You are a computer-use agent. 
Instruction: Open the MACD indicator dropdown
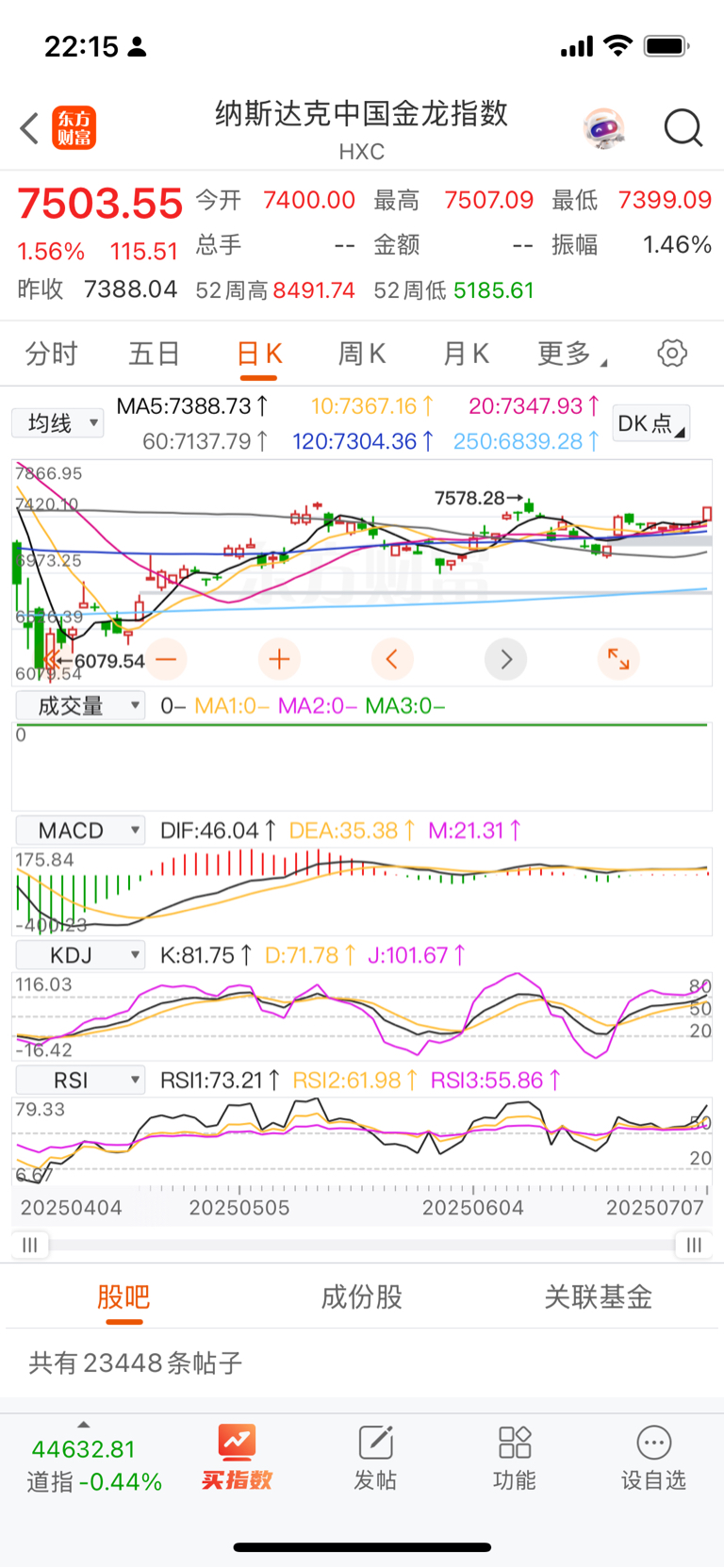pos(81,831)
